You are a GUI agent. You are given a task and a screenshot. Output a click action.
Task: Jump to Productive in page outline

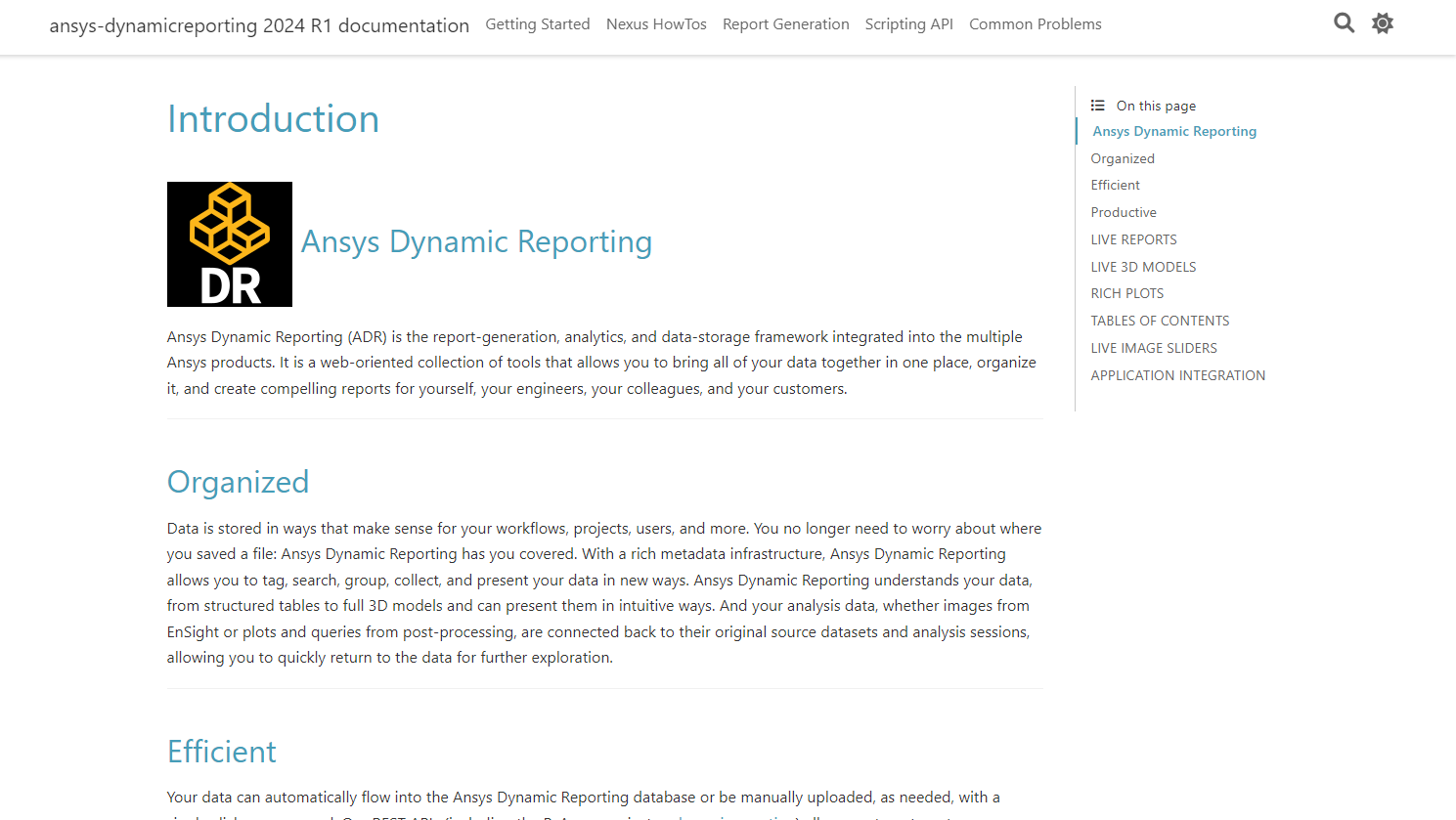pos(1124,212)
